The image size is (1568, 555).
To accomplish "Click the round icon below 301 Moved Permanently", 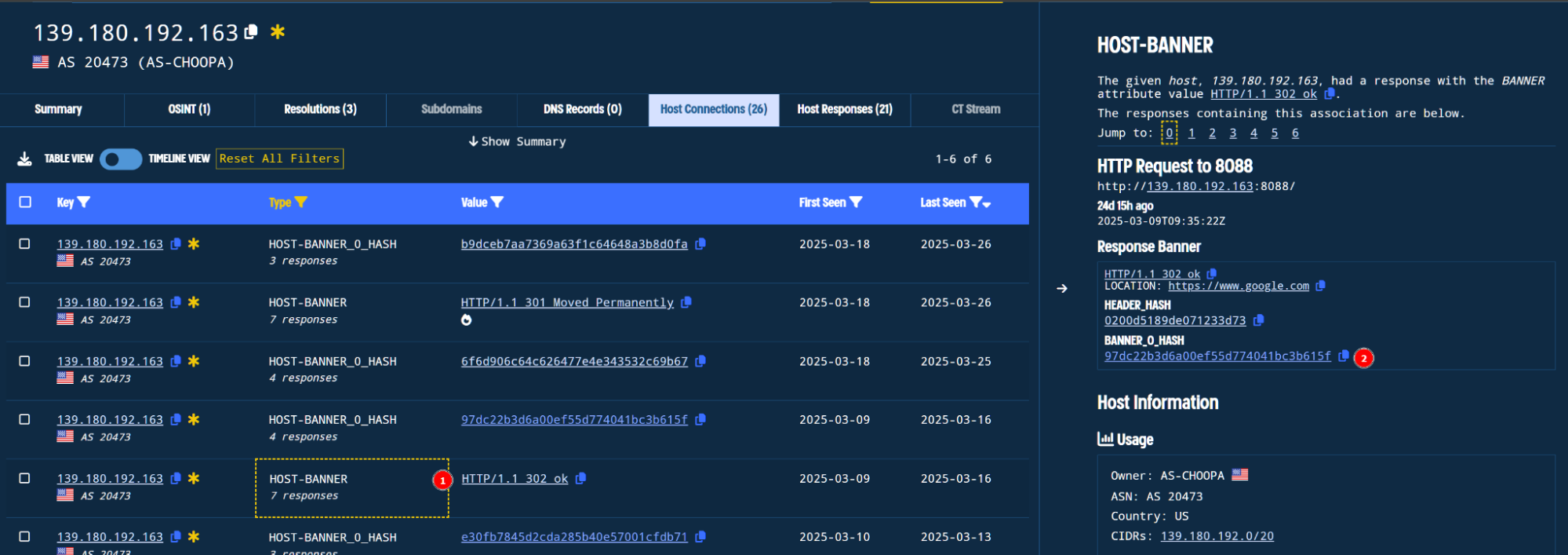I will [x=467, y=319].
